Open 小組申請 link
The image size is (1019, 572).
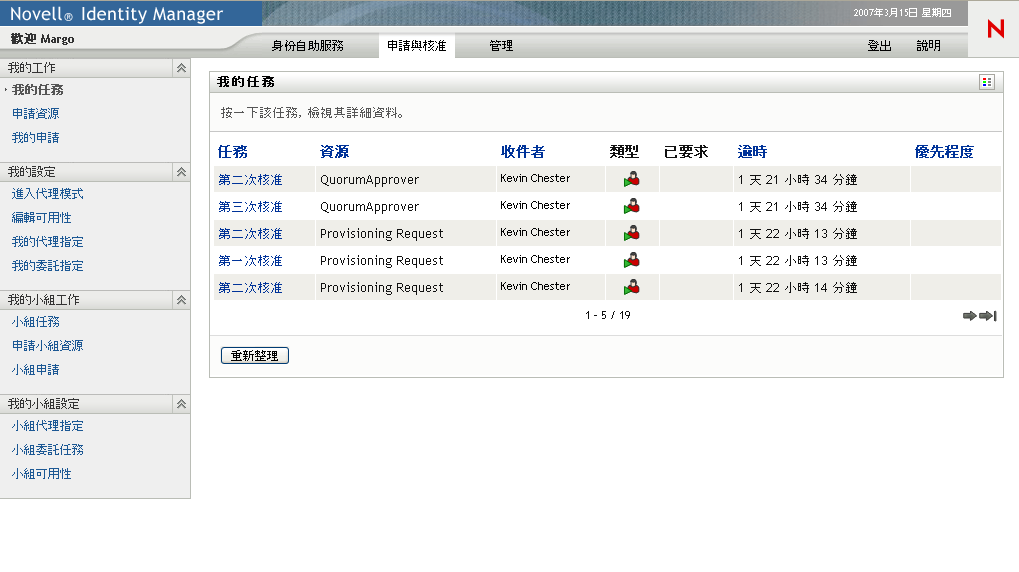(x=36, y=370)
